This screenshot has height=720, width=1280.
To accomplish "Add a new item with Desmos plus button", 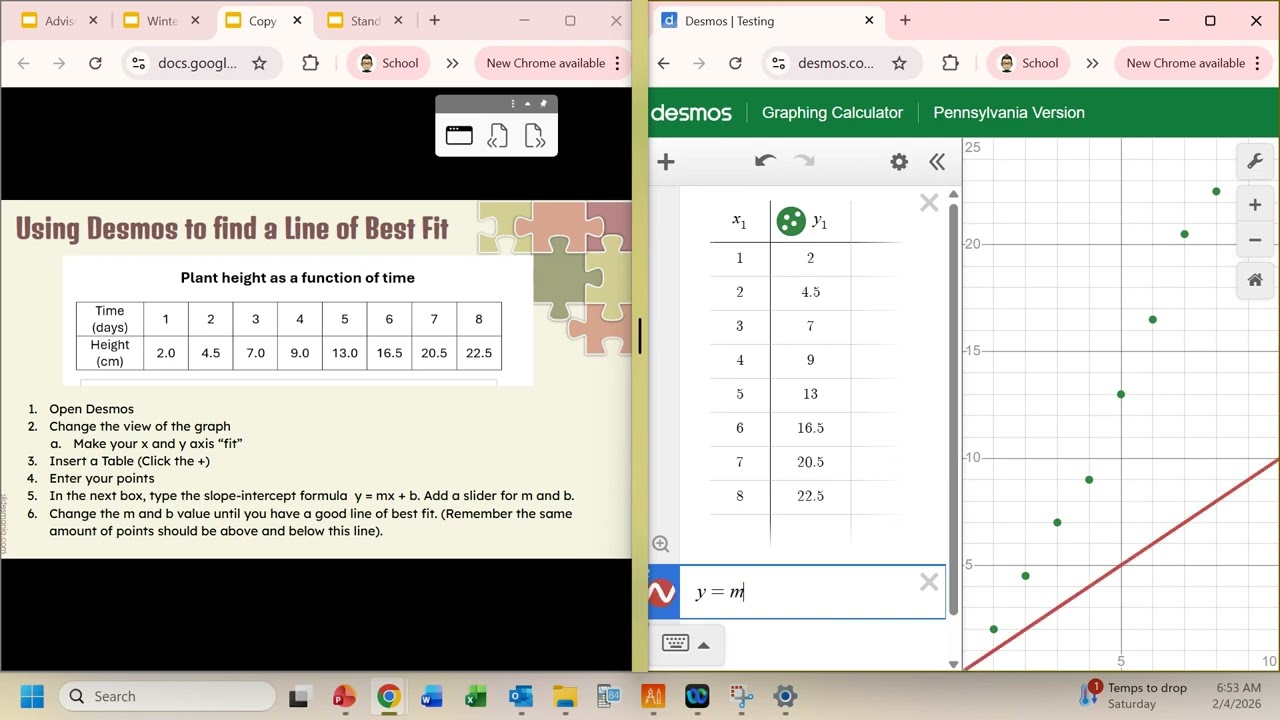I will [666, 162].
